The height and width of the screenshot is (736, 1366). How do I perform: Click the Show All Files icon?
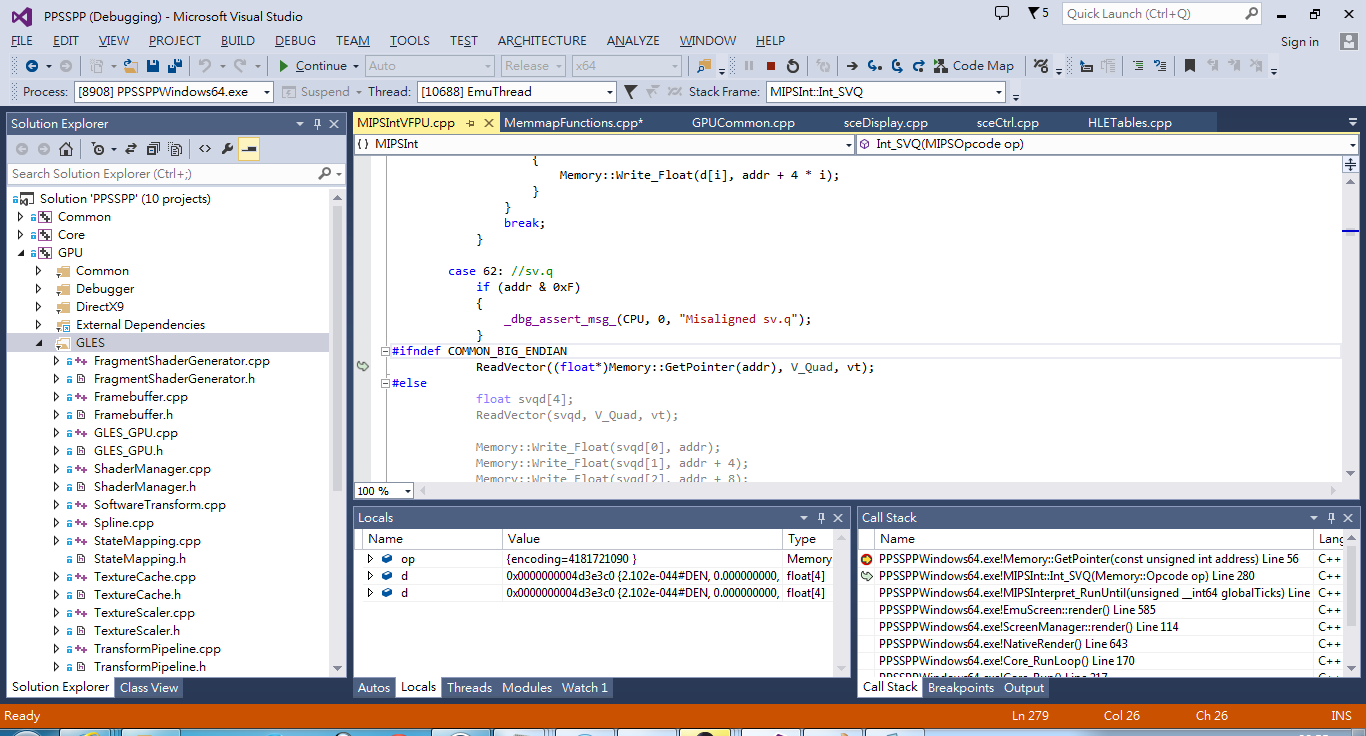coord(175,149)
